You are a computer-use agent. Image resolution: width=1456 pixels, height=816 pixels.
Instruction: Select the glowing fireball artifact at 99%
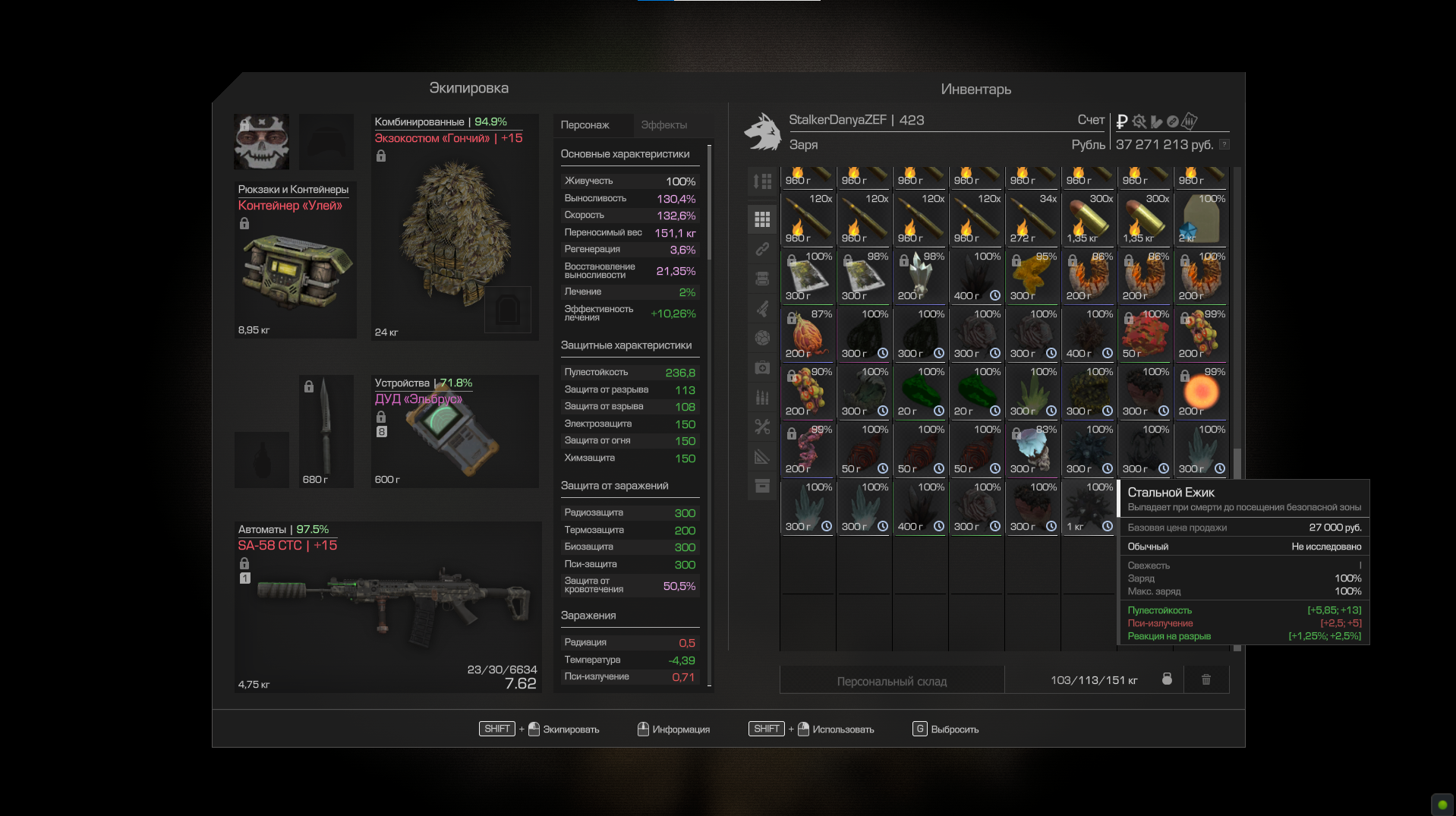click(1201, 392)
